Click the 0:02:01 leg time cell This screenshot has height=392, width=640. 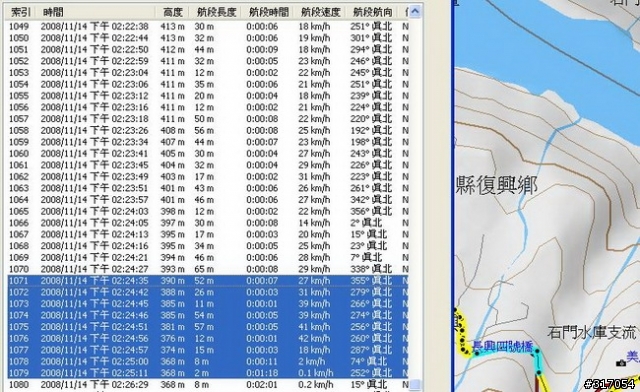(262, 385)
